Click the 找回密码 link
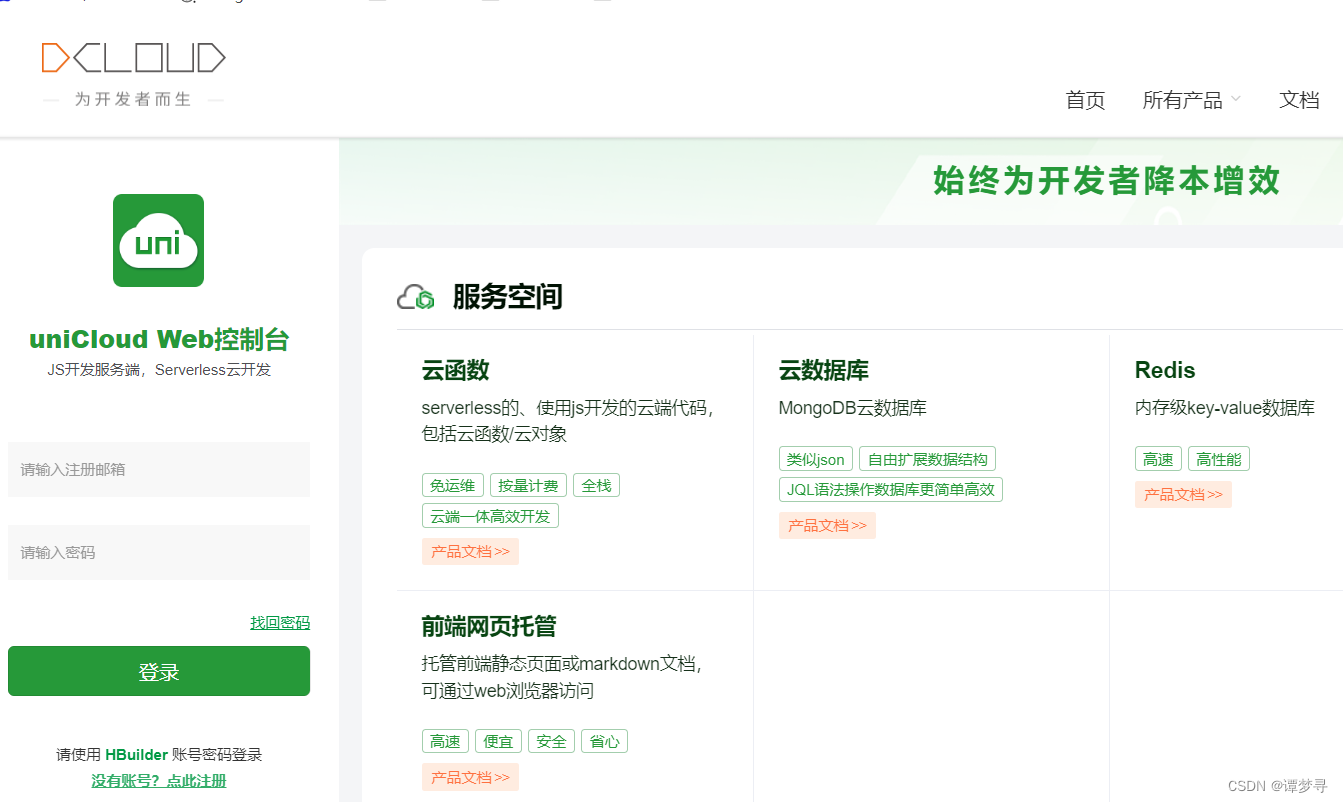 pos(280,623)
